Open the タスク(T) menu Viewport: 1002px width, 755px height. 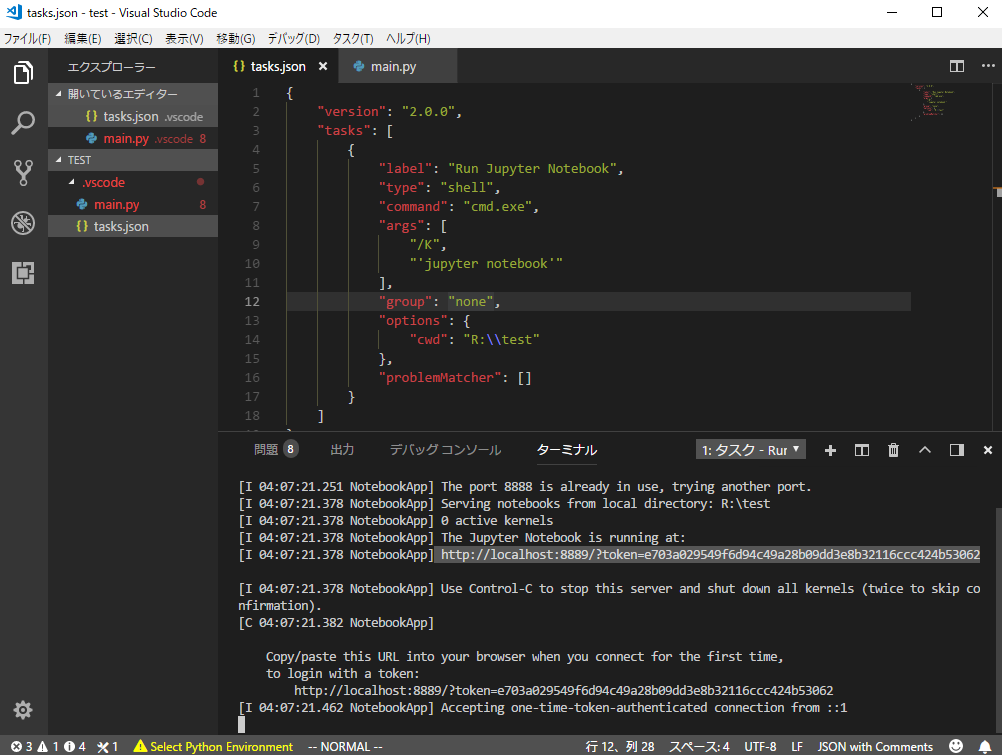pyautogui.click(x=353, y=38)
